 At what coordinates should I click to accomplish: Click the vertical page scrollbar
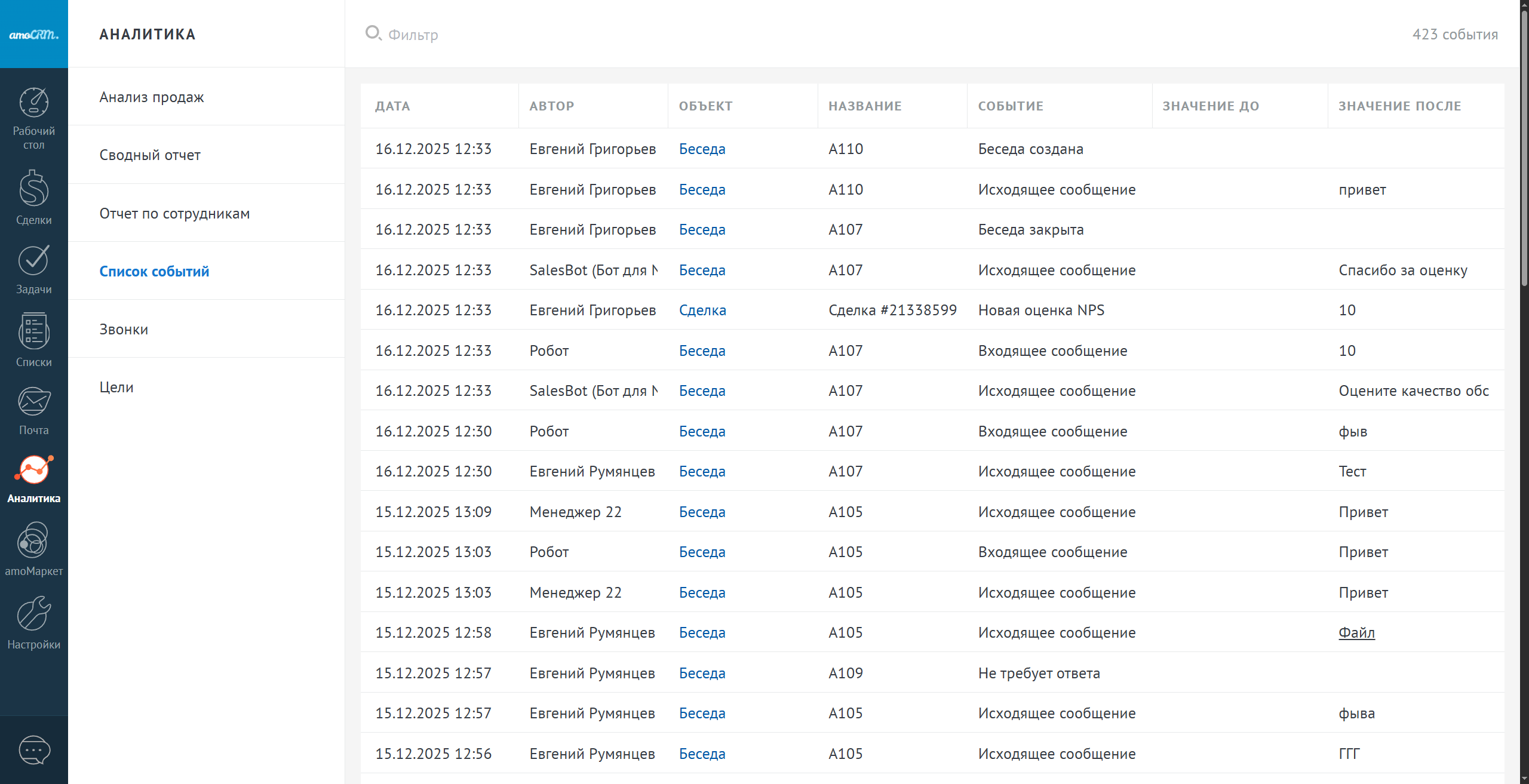pos(1524,149)
